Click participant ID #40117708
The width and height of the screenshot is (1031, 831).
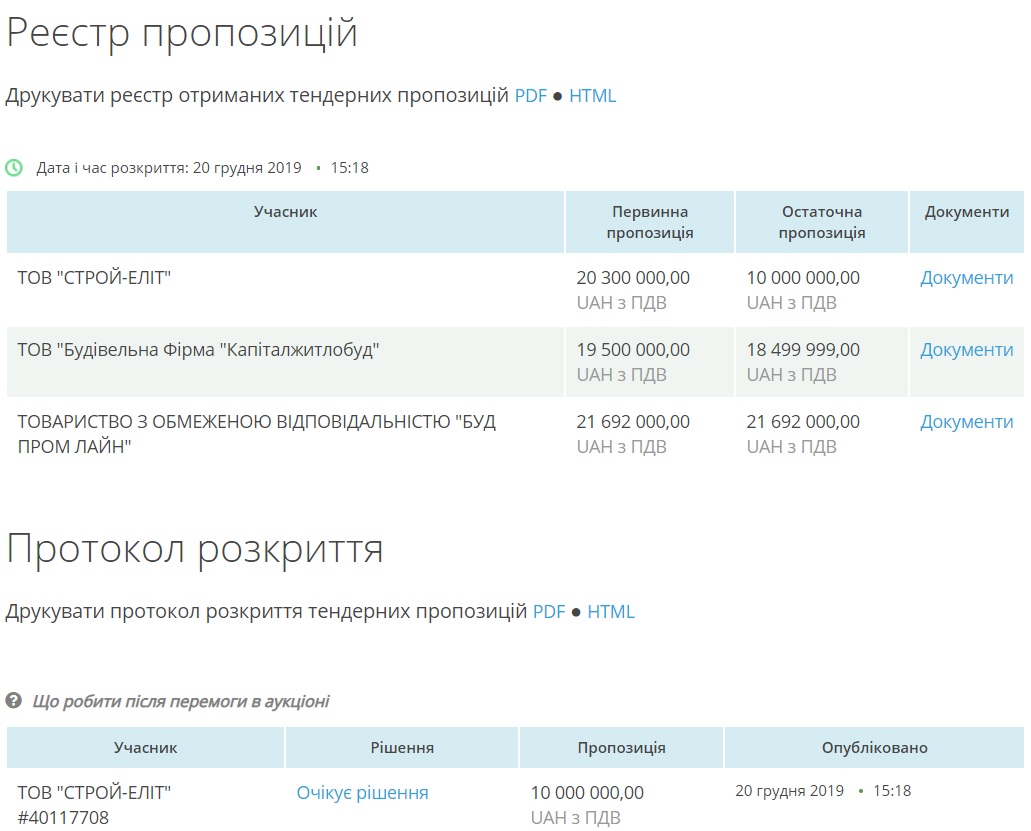(x=63, y=818)
